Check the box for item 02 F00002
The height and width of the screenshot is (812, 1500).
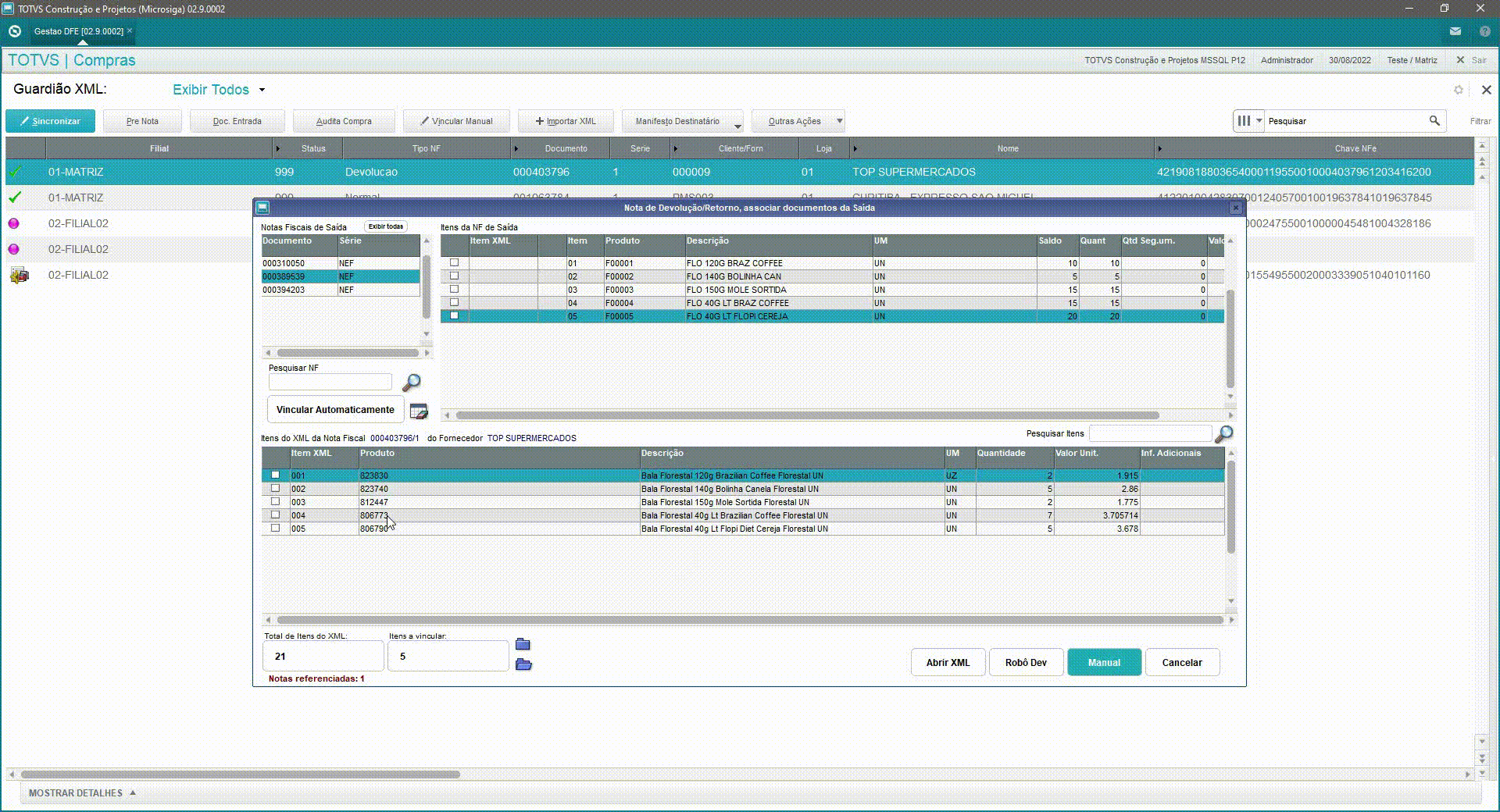pyautogui.click(x=454, y=276)
